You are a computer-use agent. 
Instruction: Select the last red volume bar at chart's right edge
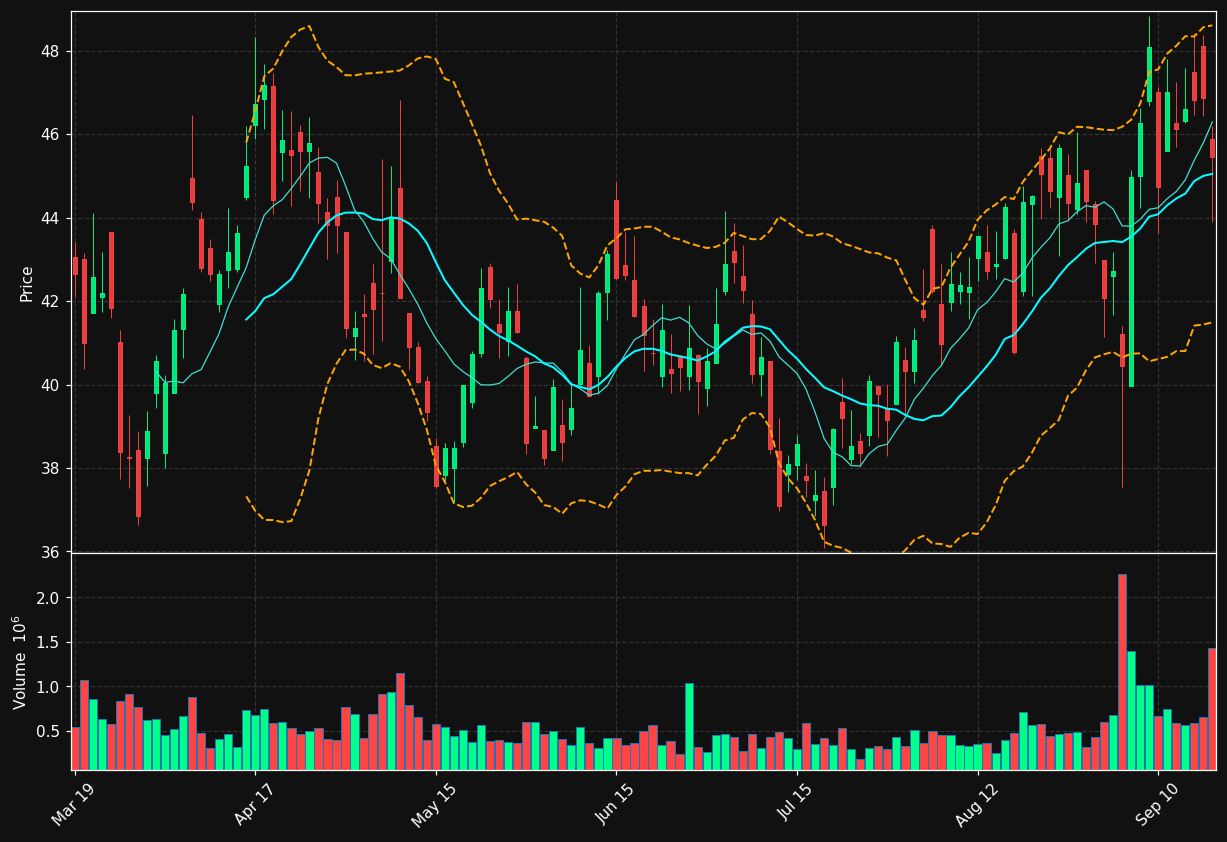coord(1212,709)
